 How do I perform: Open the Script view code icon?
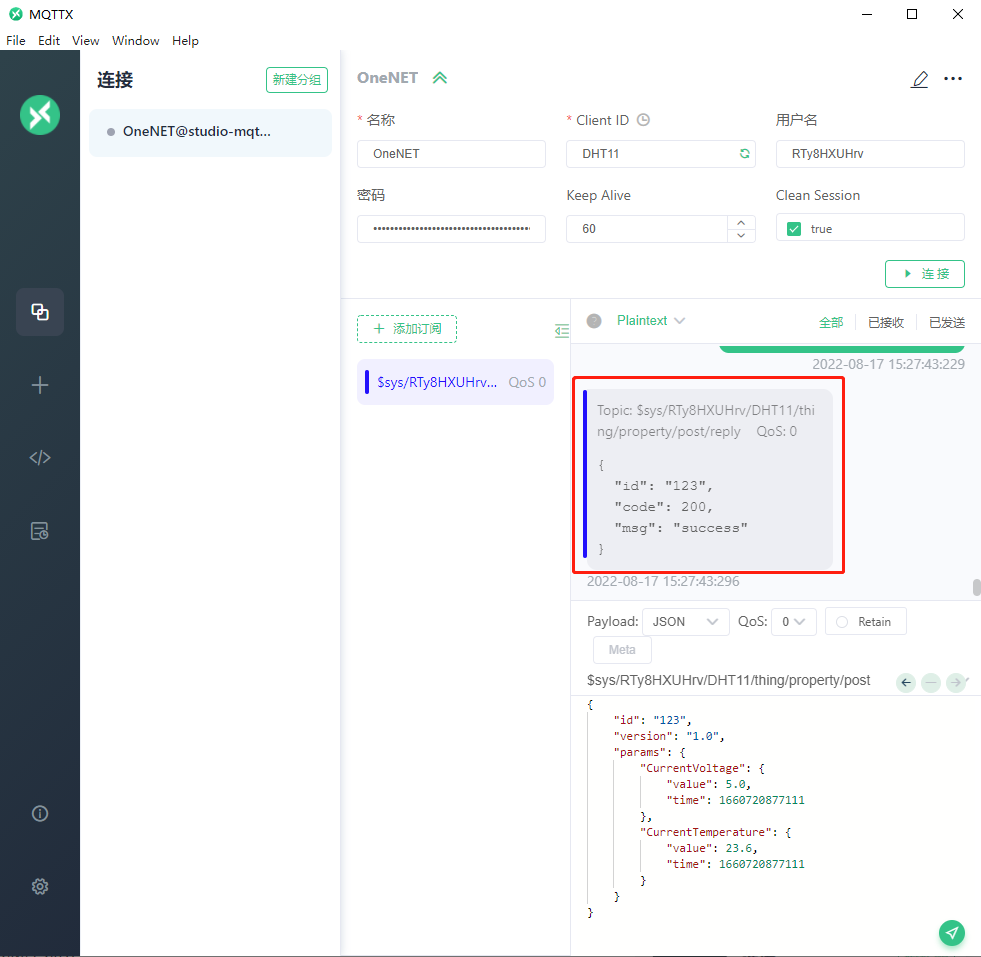point(40,458)
